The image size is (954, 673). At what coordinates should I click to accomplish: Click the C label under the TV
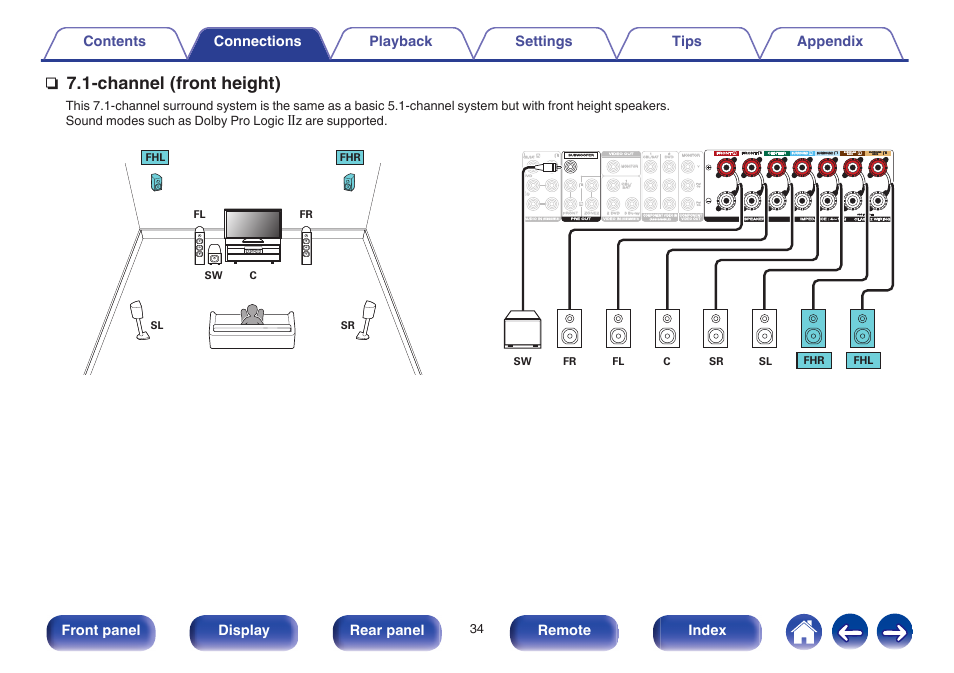[253, 276]
